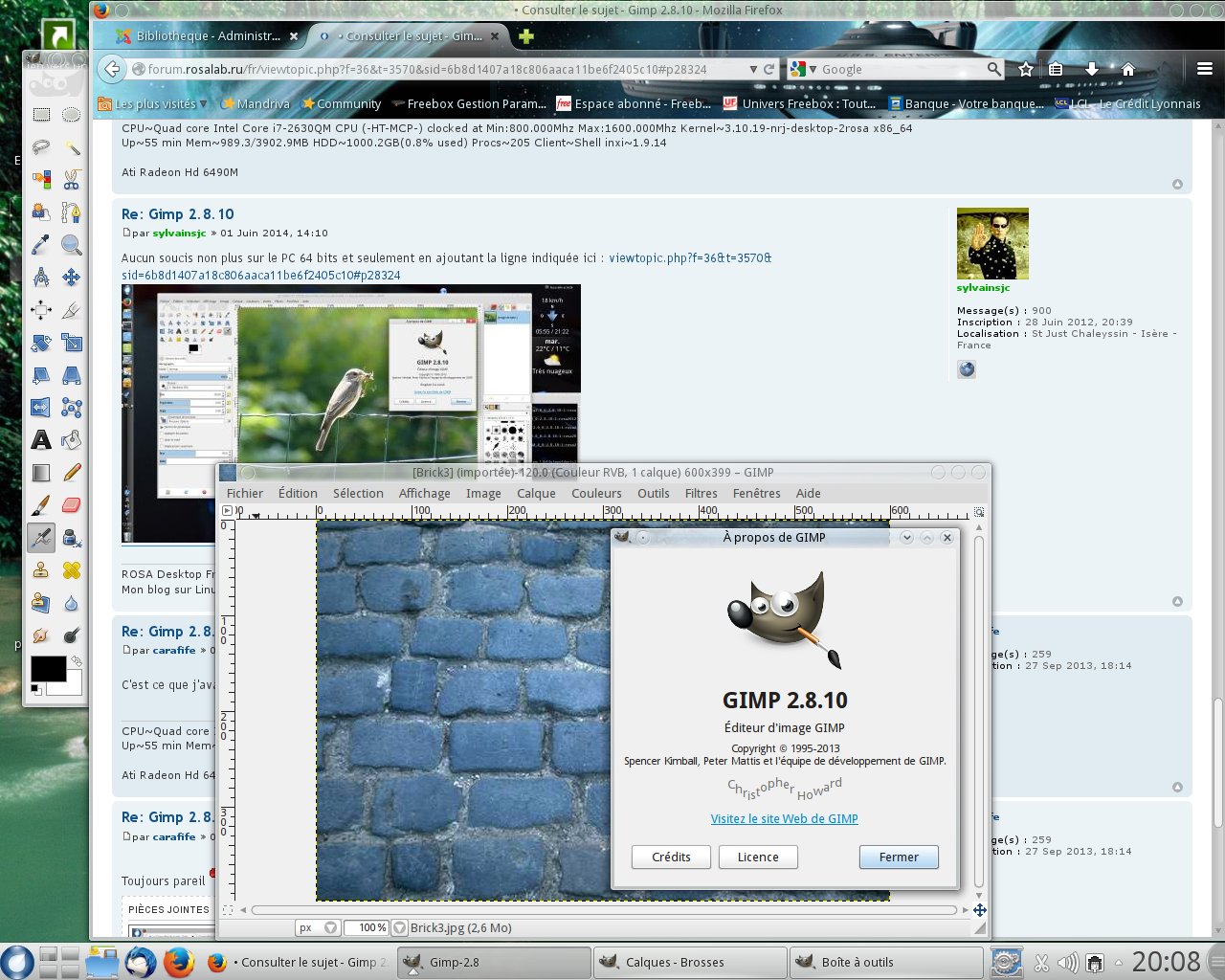Activate the Rotate tool

[41, 343]
